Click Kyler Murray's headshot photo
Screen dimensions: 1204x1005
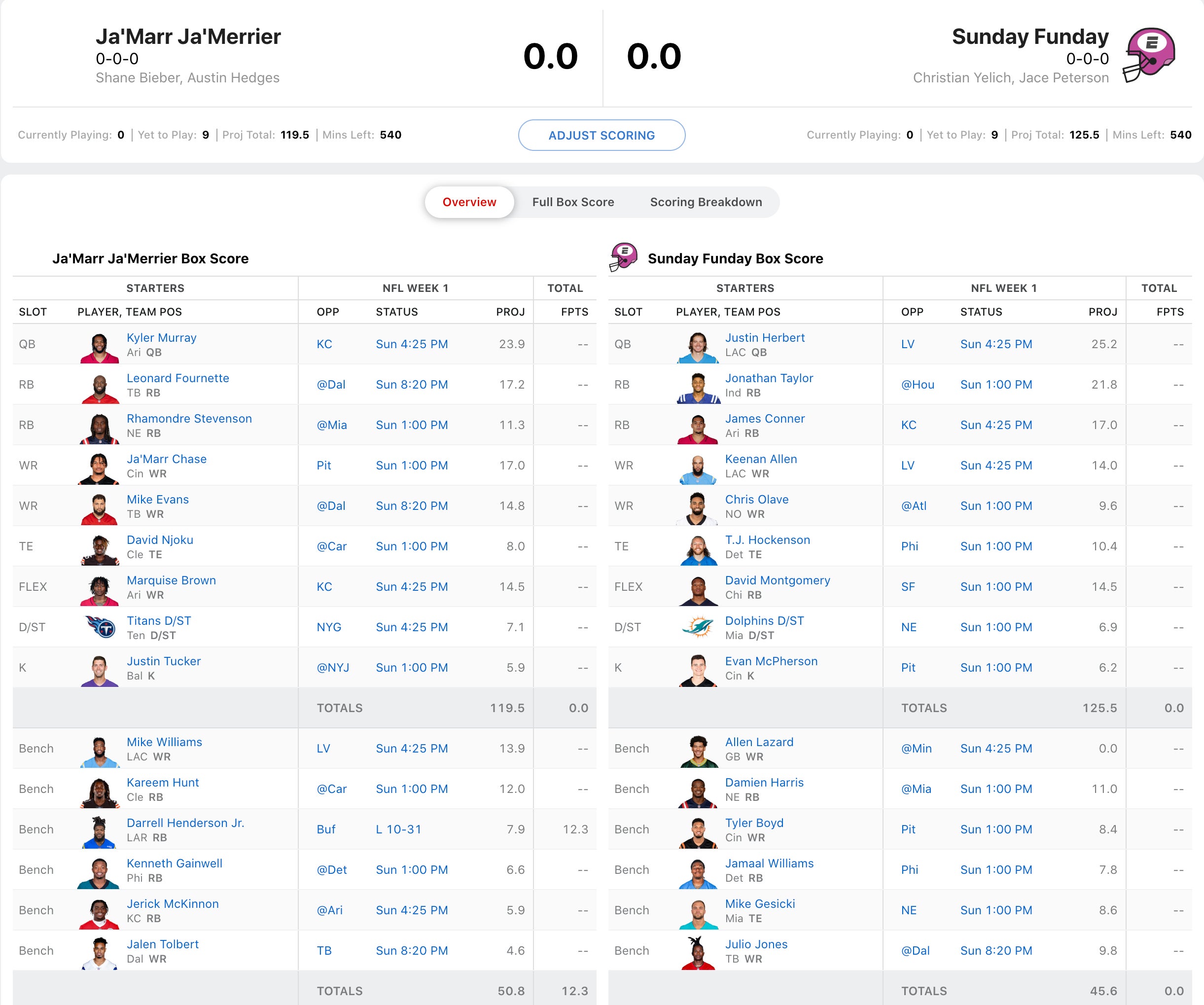click(x=100, y=348)
